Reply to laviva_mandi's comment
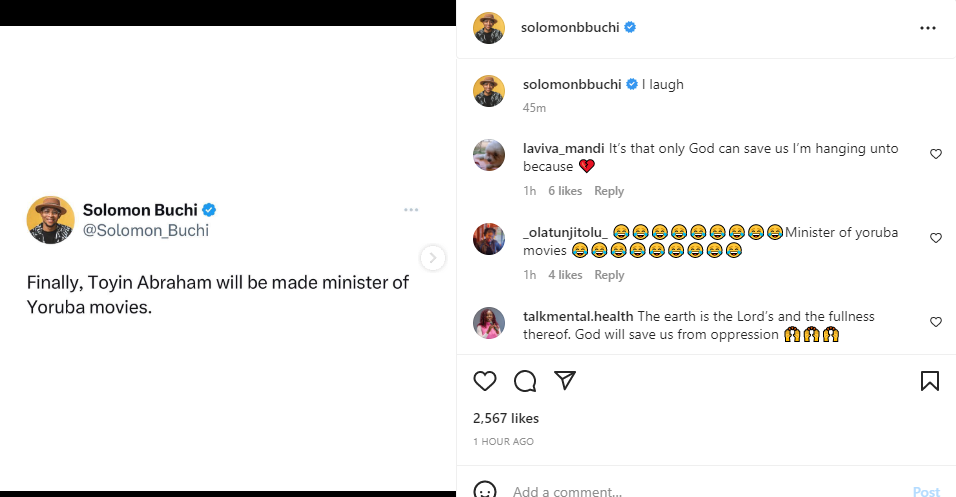This screenshot has width=956, height=497. click(609, 191)
